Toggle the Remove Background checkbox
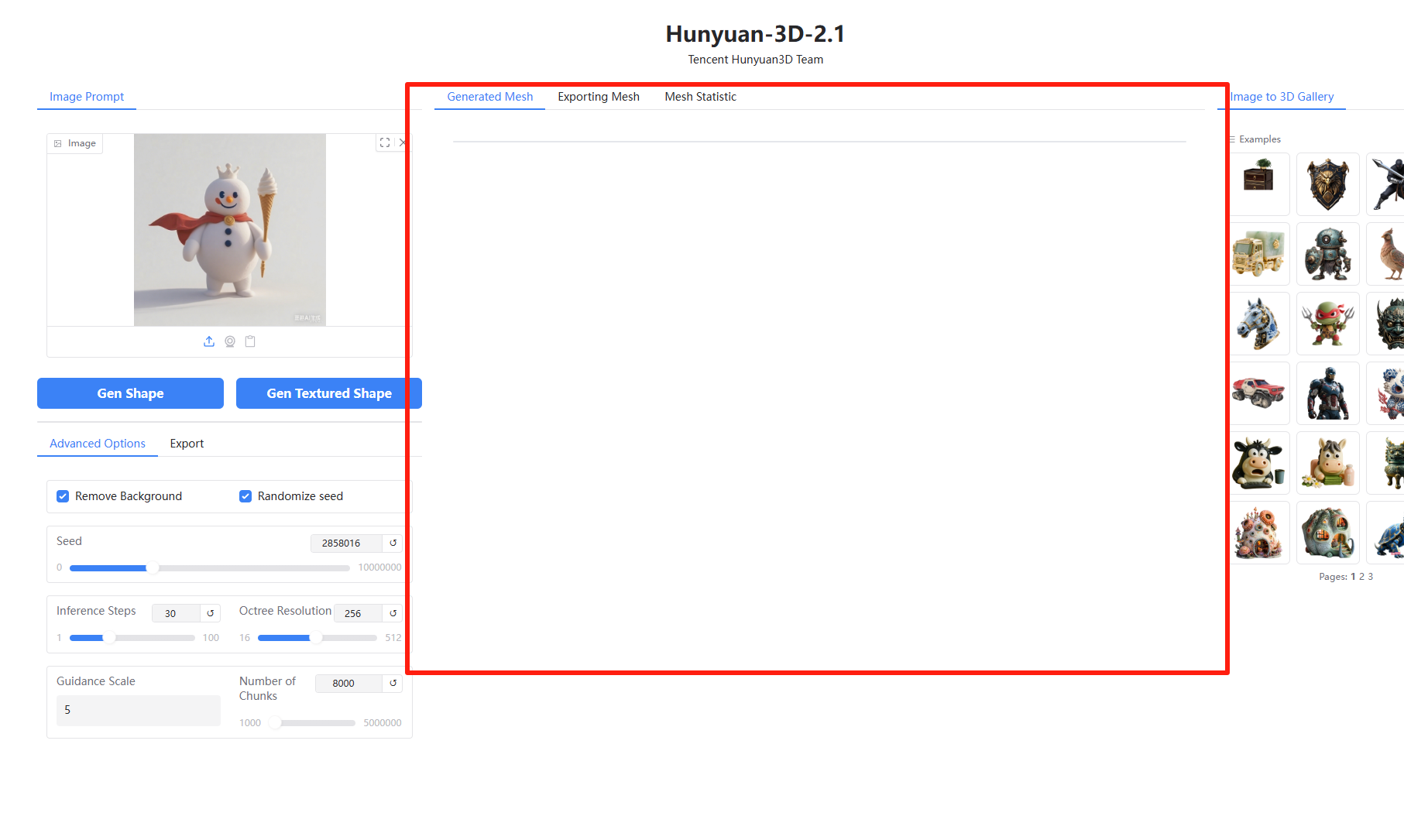1404x840 pixels. [x=63, y=496]
